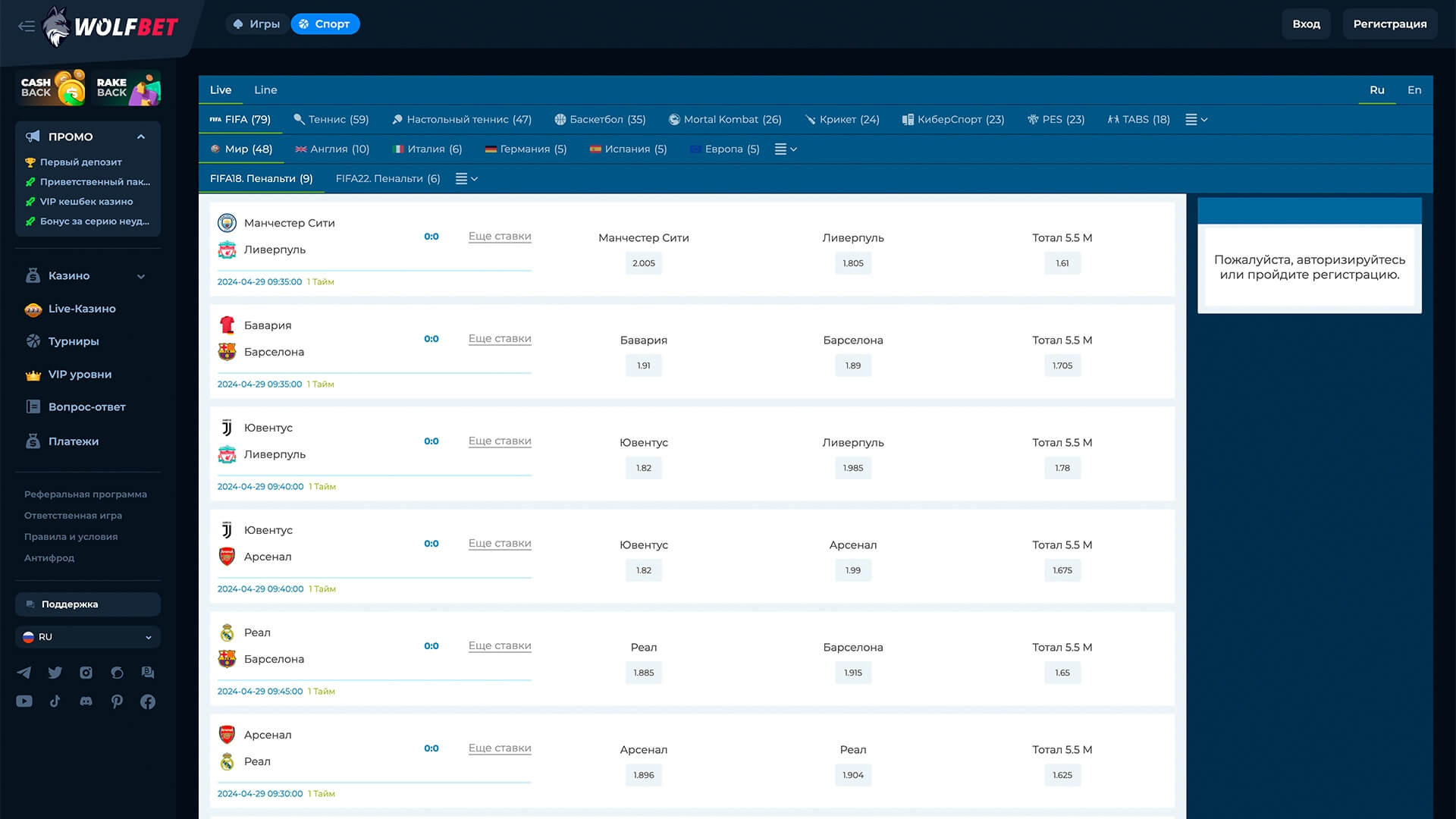The height and width of the screenshot is (819, 1456).
Task: Collapse the sidebar with the back arrow
Action: pos(27,27)
